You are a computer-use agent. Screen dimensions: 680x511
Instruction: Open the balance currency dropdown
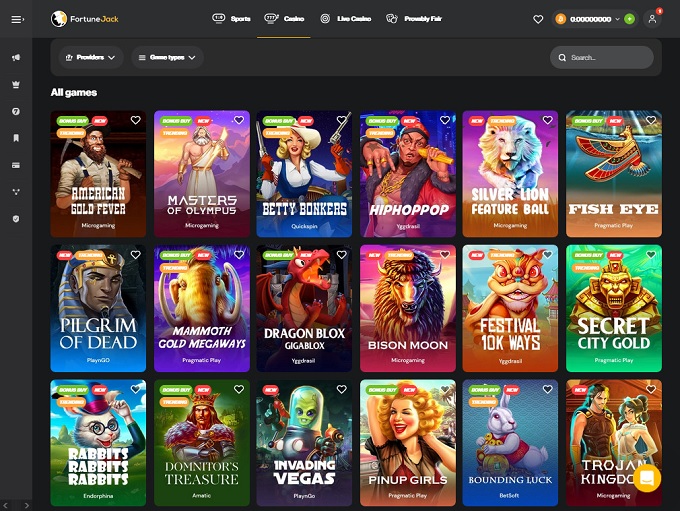click(x=617, y=19)
